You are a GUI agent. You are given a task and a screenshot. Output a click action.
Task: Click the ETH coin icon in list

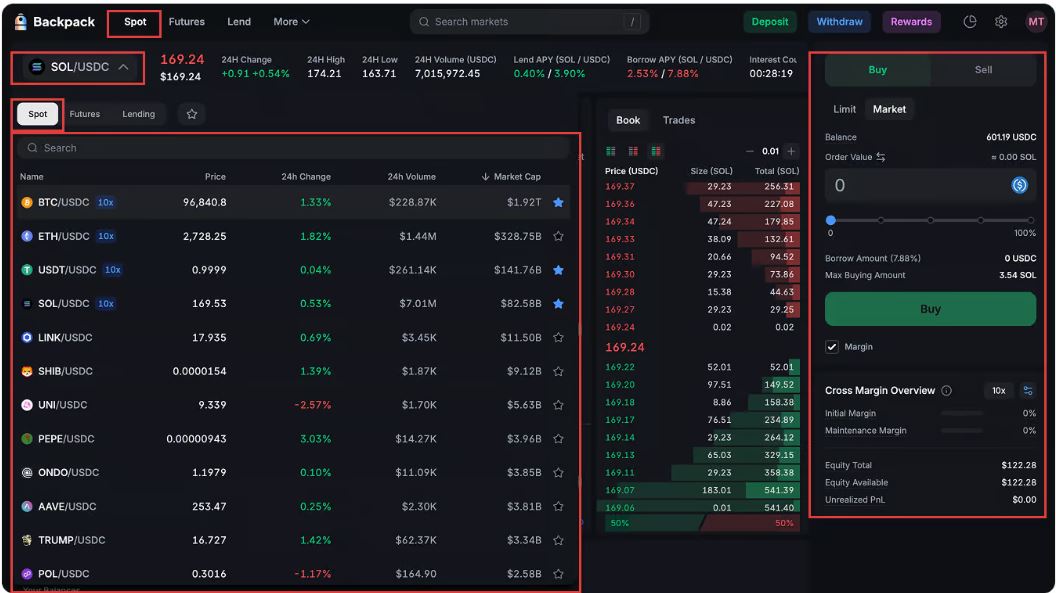(x=27, y=236)
